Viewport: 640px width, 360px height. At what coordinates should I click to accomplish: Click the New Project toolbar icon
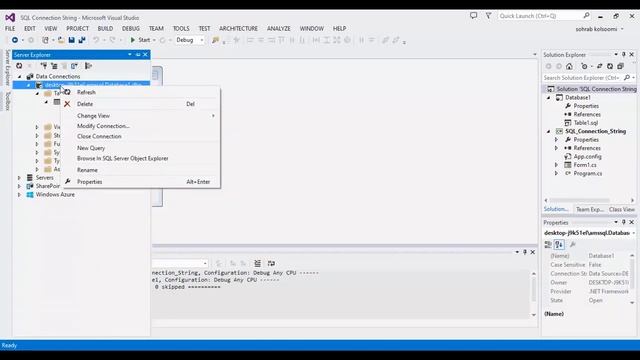(x=45, y=40)
